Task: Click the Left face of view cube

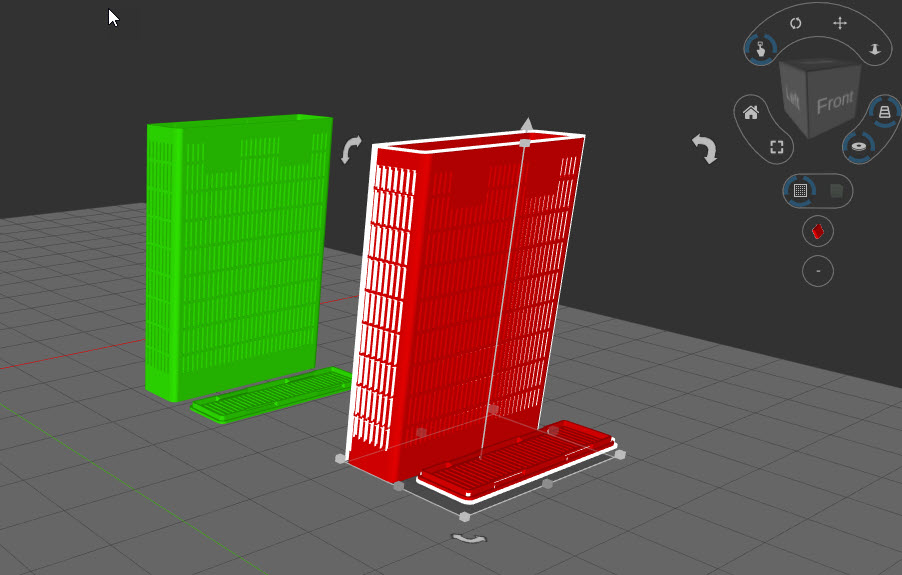Action: click(793, 98)
